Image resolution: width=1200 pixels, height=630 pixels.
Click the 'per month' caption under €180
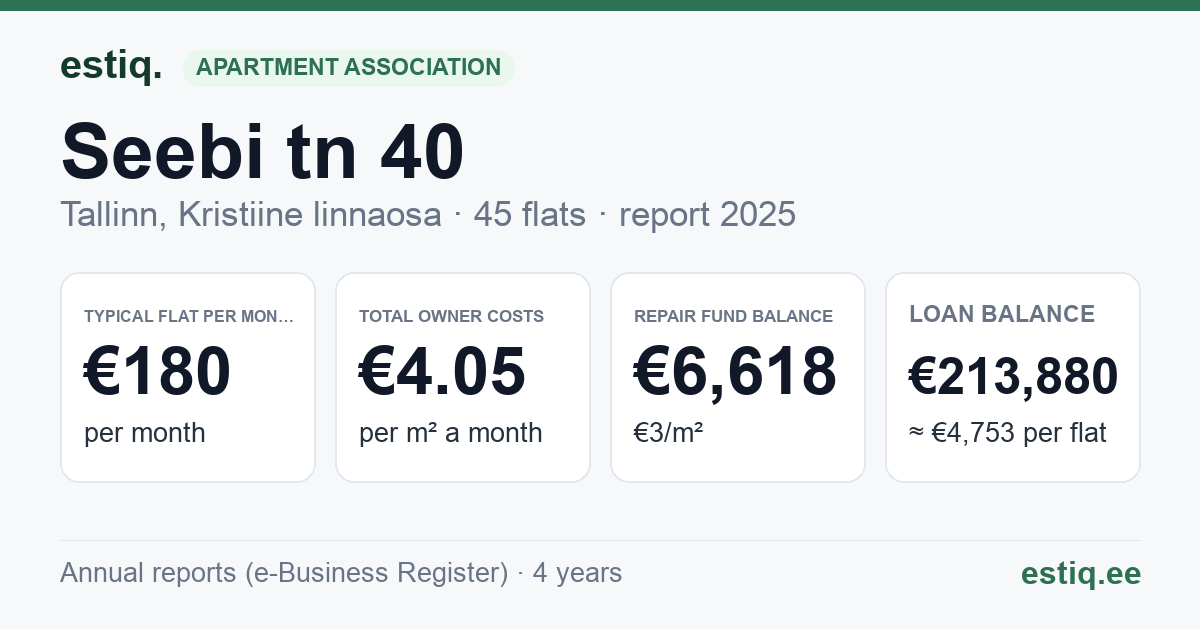coord(145,433)
